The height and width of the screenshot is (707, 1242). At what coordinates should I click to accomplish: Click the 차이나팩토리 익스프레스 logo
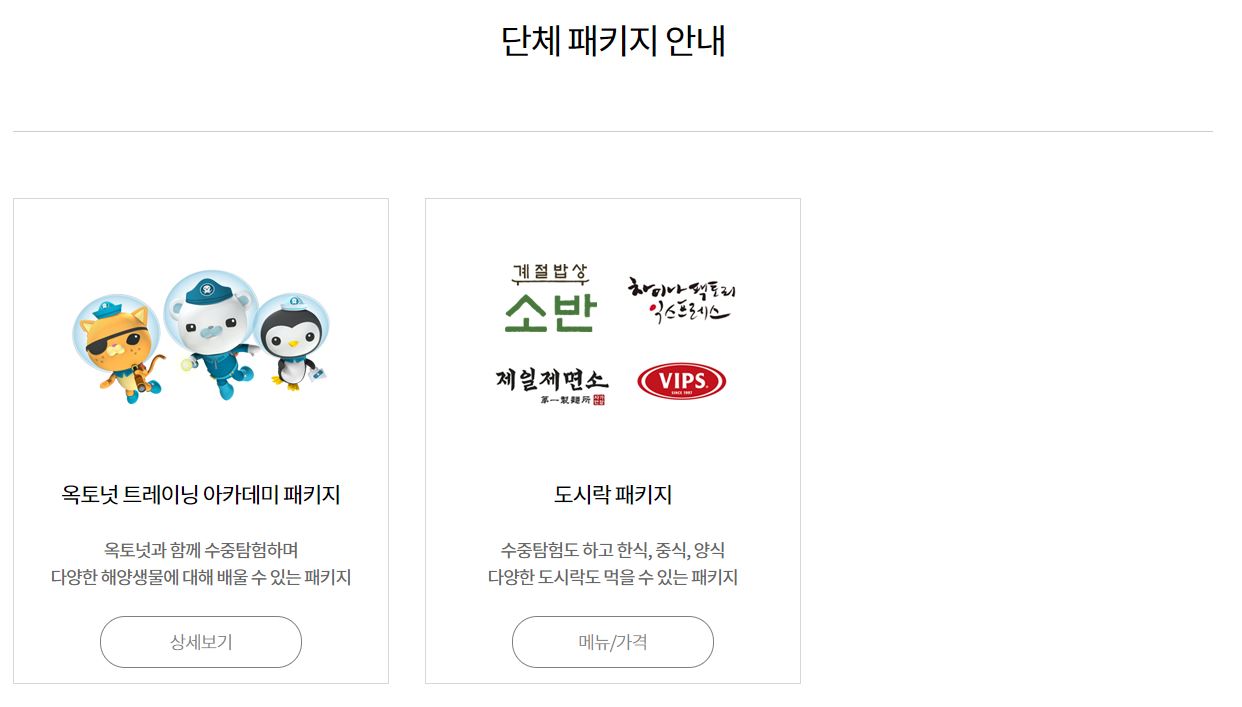tap(682, 300)
